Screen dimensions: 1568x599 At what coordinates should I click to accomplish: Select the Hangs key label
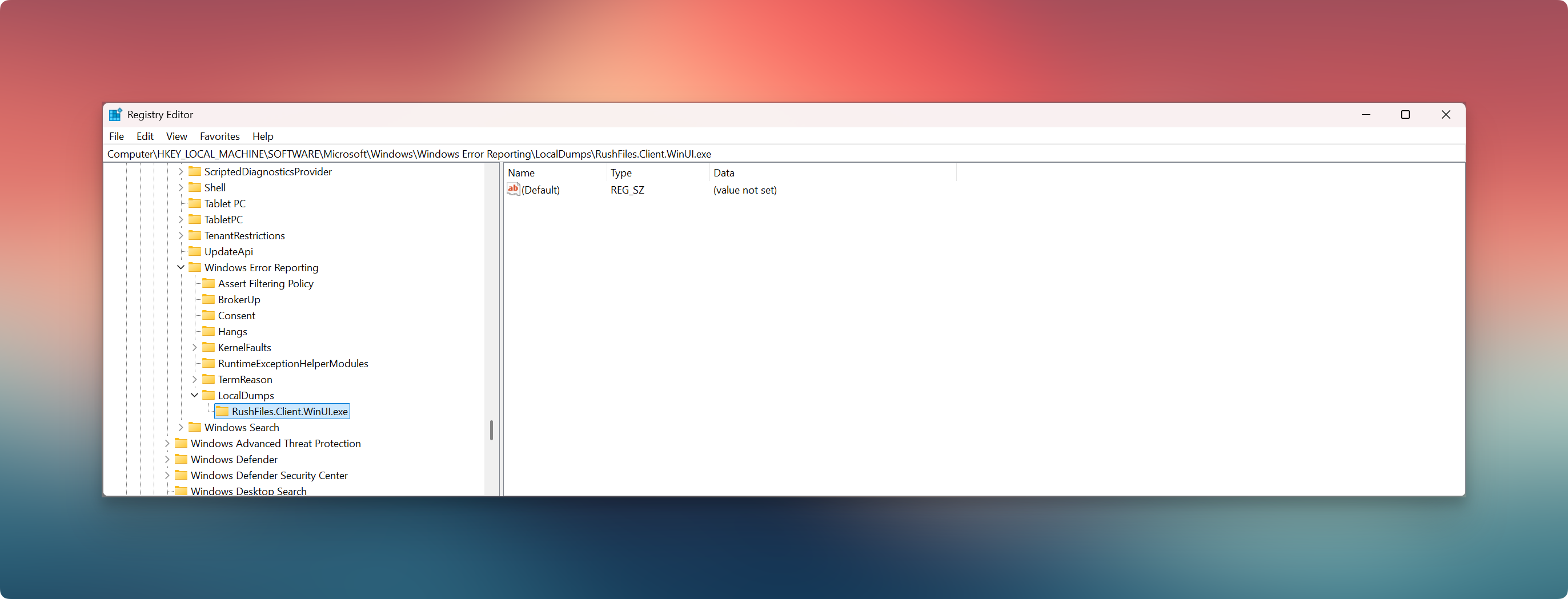click(x=232, y=332)
